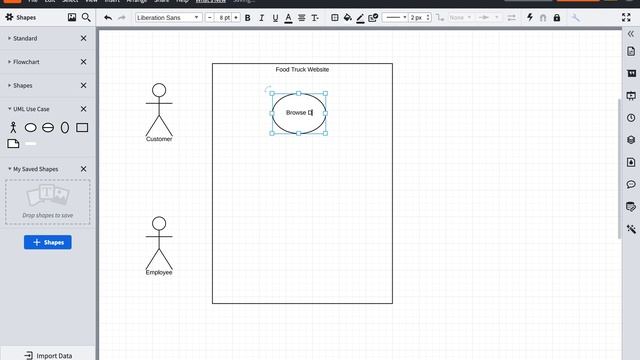The image size is (640, 360).
Task: Click the line width stepper arrows
Action: click(x=428, y=18)
